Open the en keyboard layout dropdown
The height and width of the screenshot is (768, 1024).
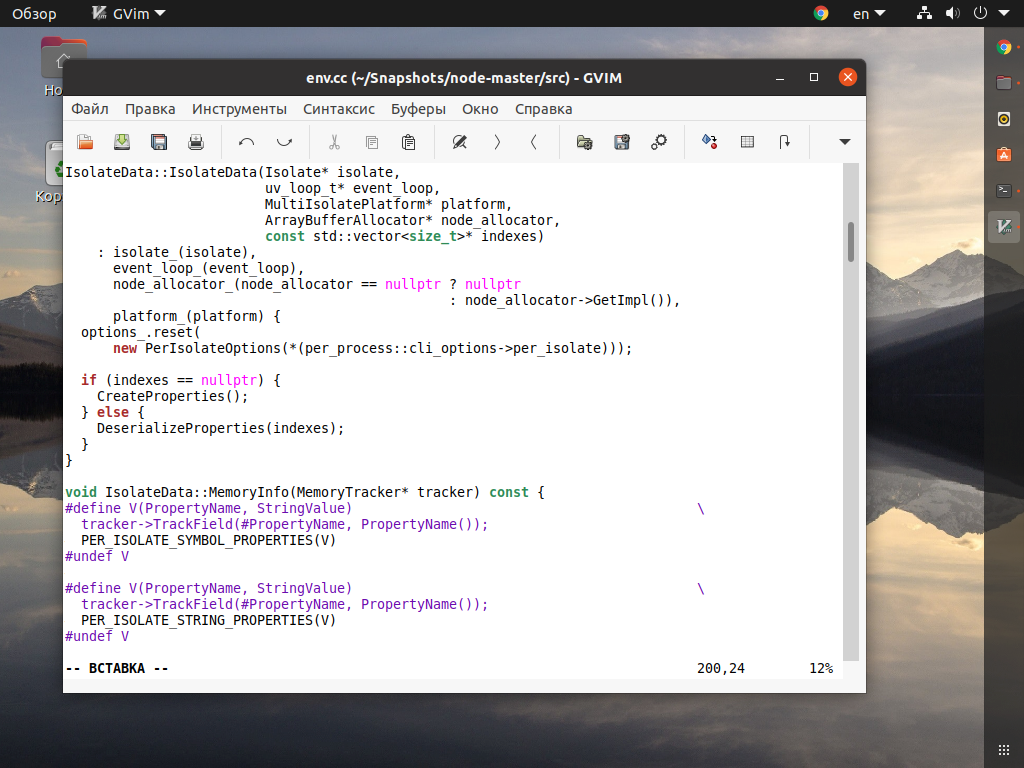coord(869,13)
